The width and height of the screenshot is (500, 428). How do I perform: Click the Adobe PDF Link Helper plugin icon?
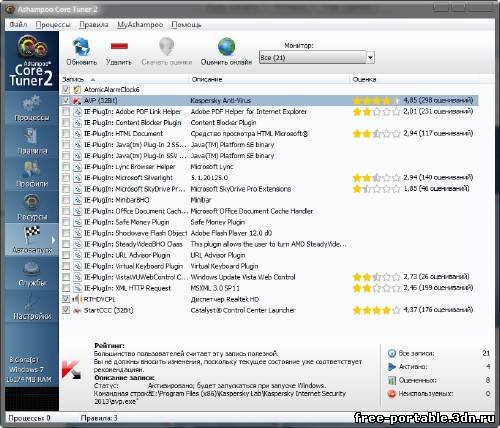(77, 112)
